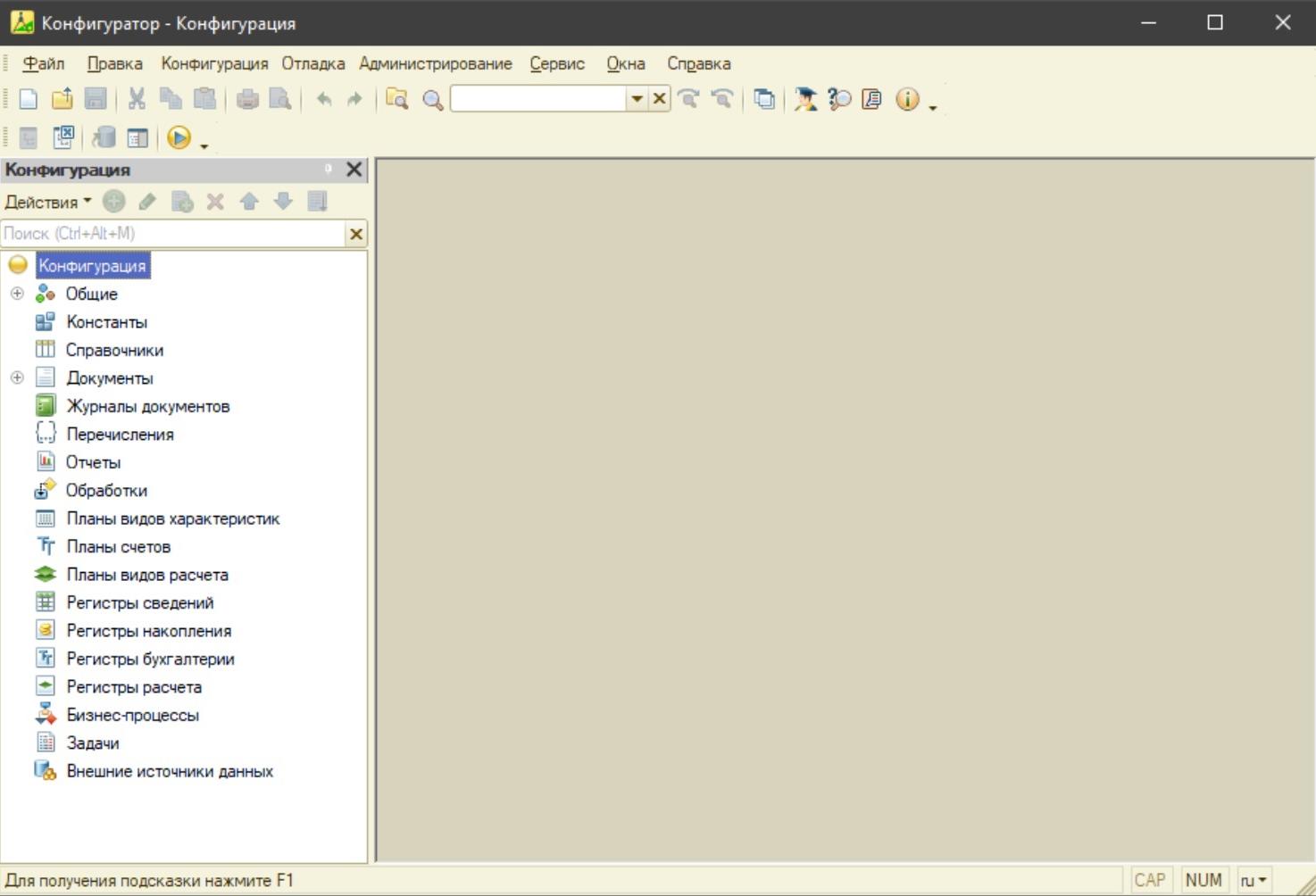Click the Sort list icon in panel
Viewport: 1316px width, 896px height.
tap(317, 202)
